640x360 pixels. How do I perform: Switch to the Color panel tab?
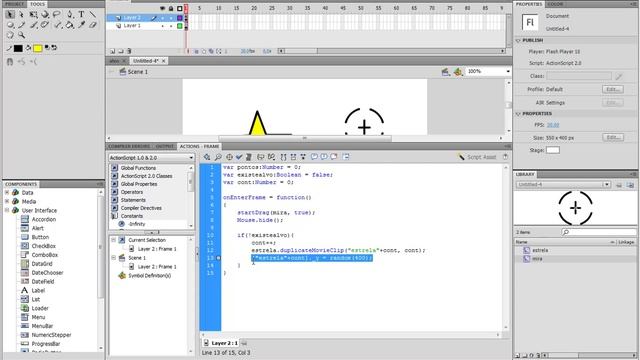pyautogui.click(x=556, y=4)
